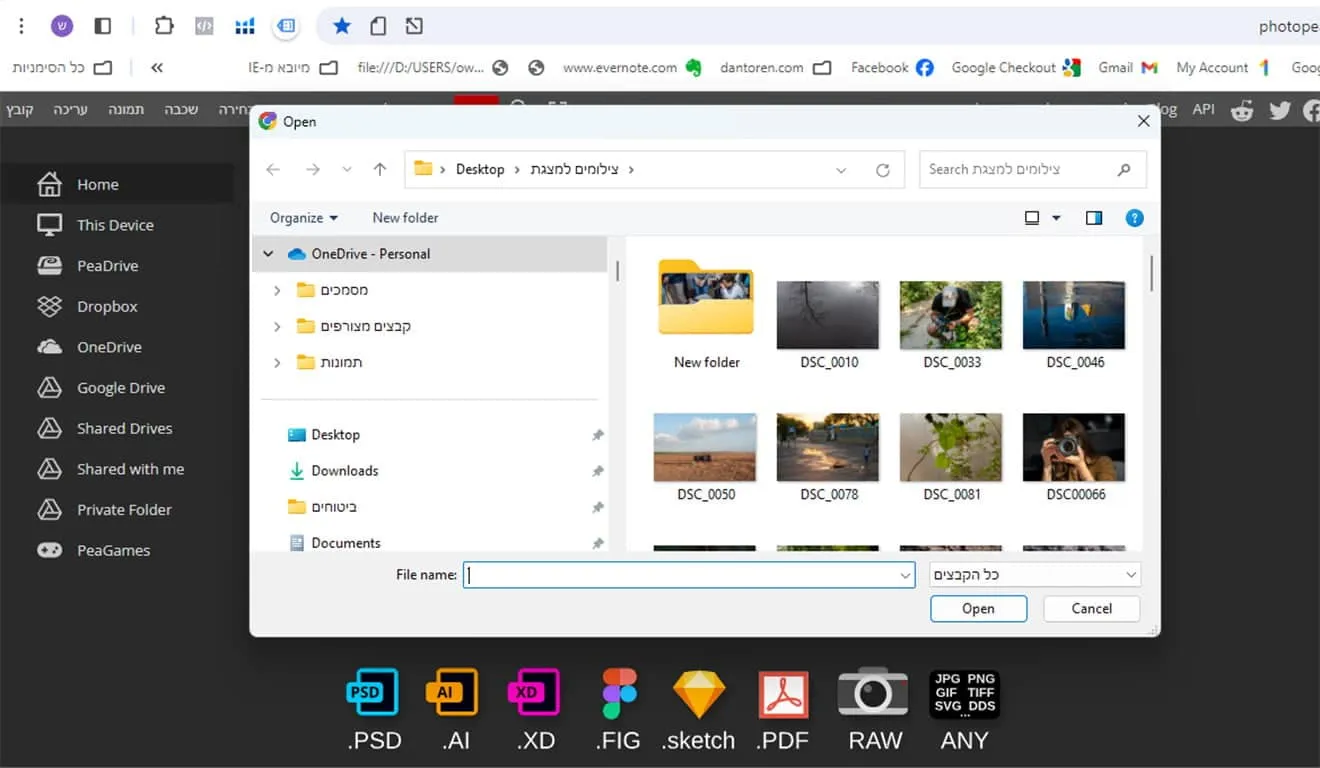
Task: Click the .FIG Figma format icon
Action: (620, 693)
